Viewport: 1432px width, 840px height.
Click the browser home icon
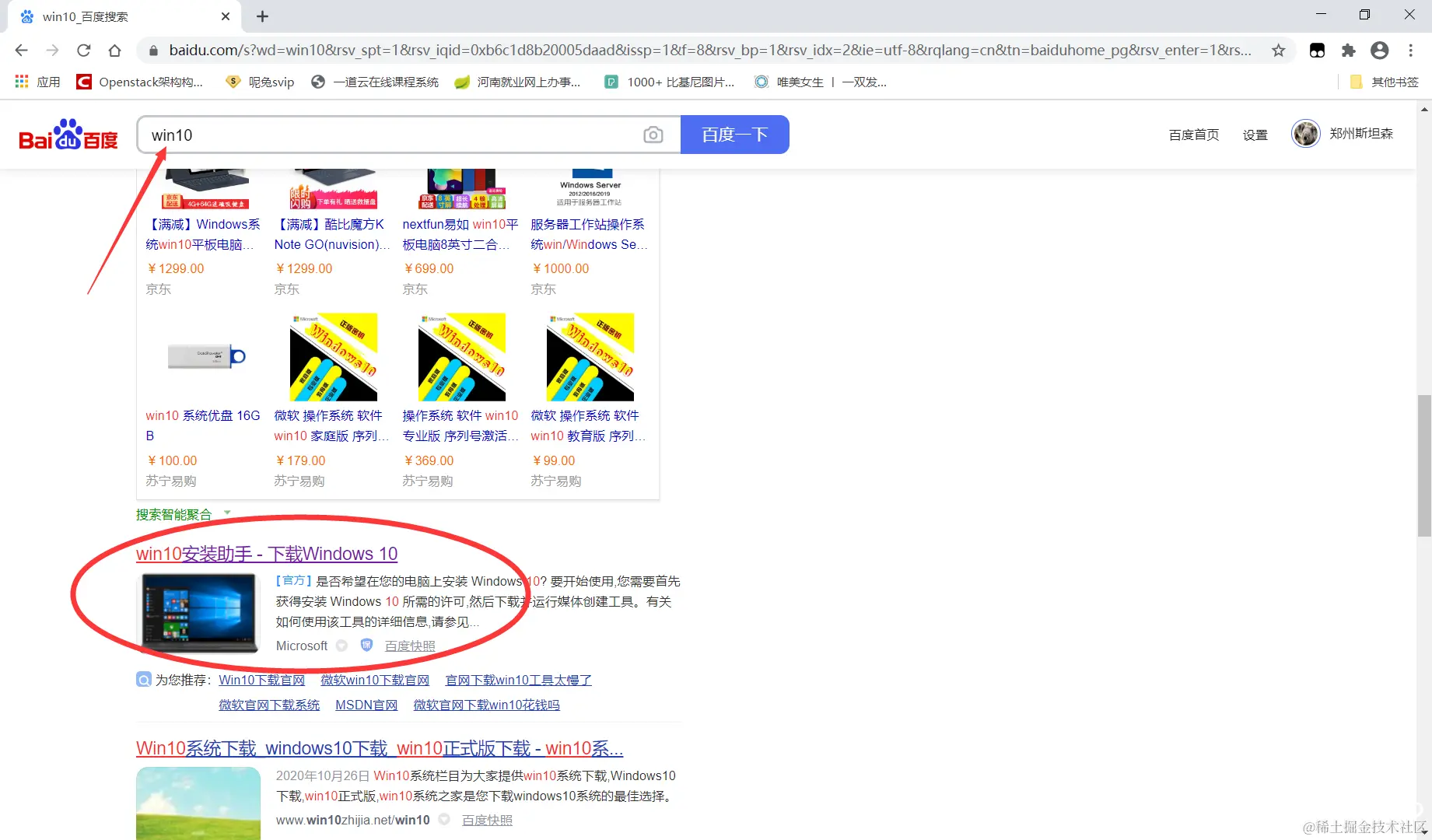point(115,50)
